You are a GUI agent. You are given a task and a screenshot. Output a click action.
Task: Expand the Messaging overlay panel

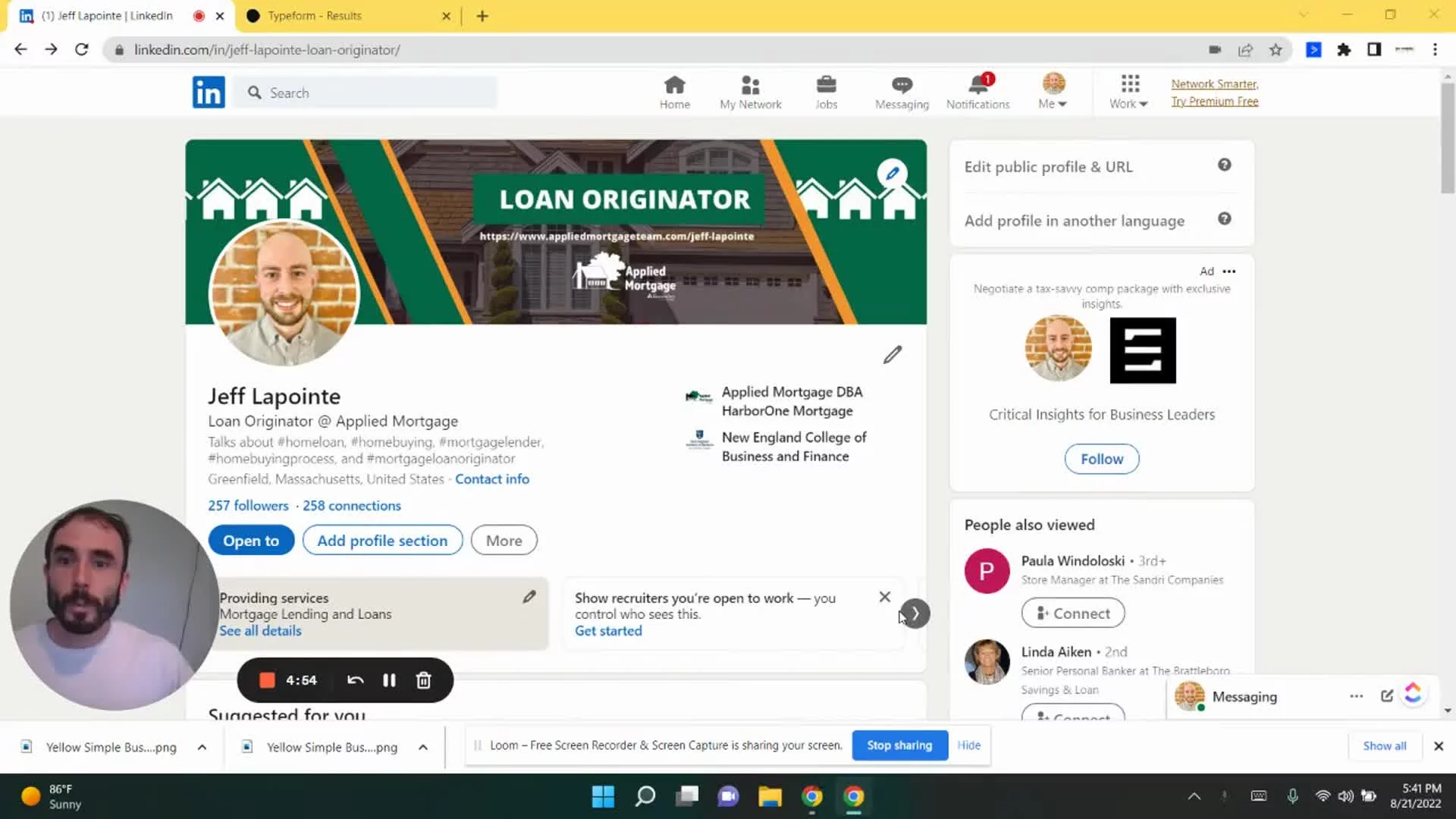point(1244,696)
